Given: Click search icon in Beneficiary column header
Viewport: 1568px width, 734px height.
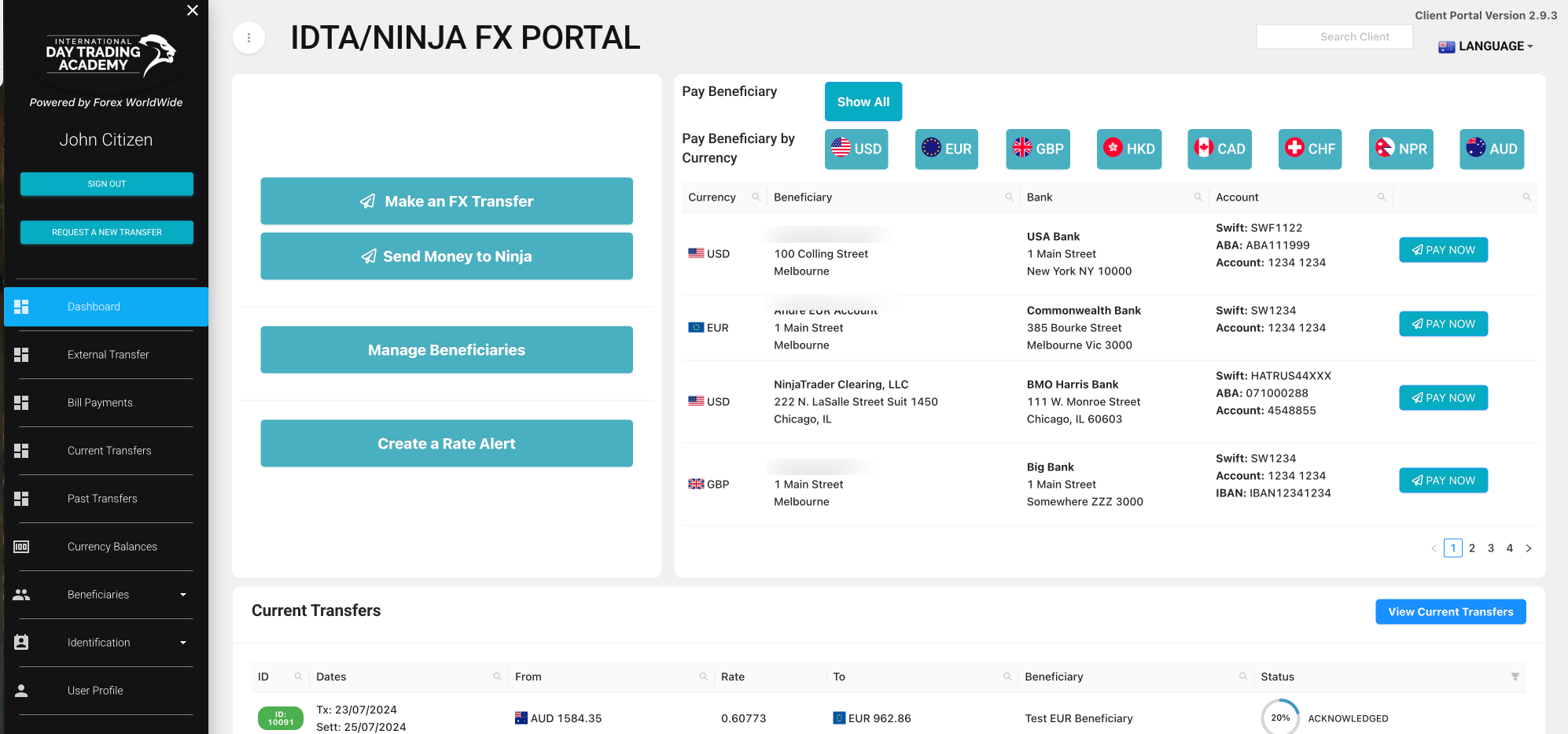Looking at the screenshot, I should pyautogui.click(x=1009, y=197).
